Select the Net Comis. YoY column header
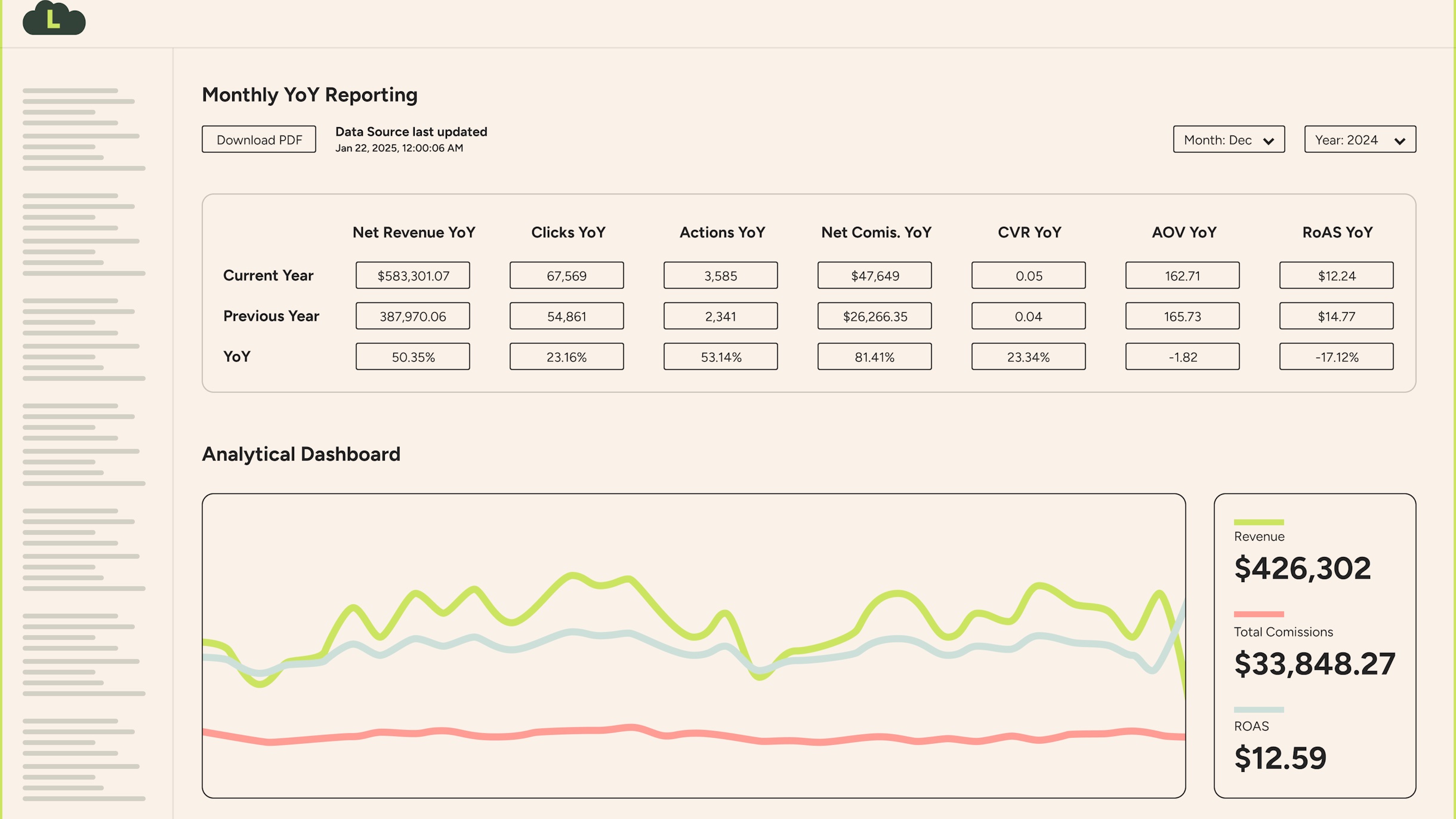 pos(875,232)
